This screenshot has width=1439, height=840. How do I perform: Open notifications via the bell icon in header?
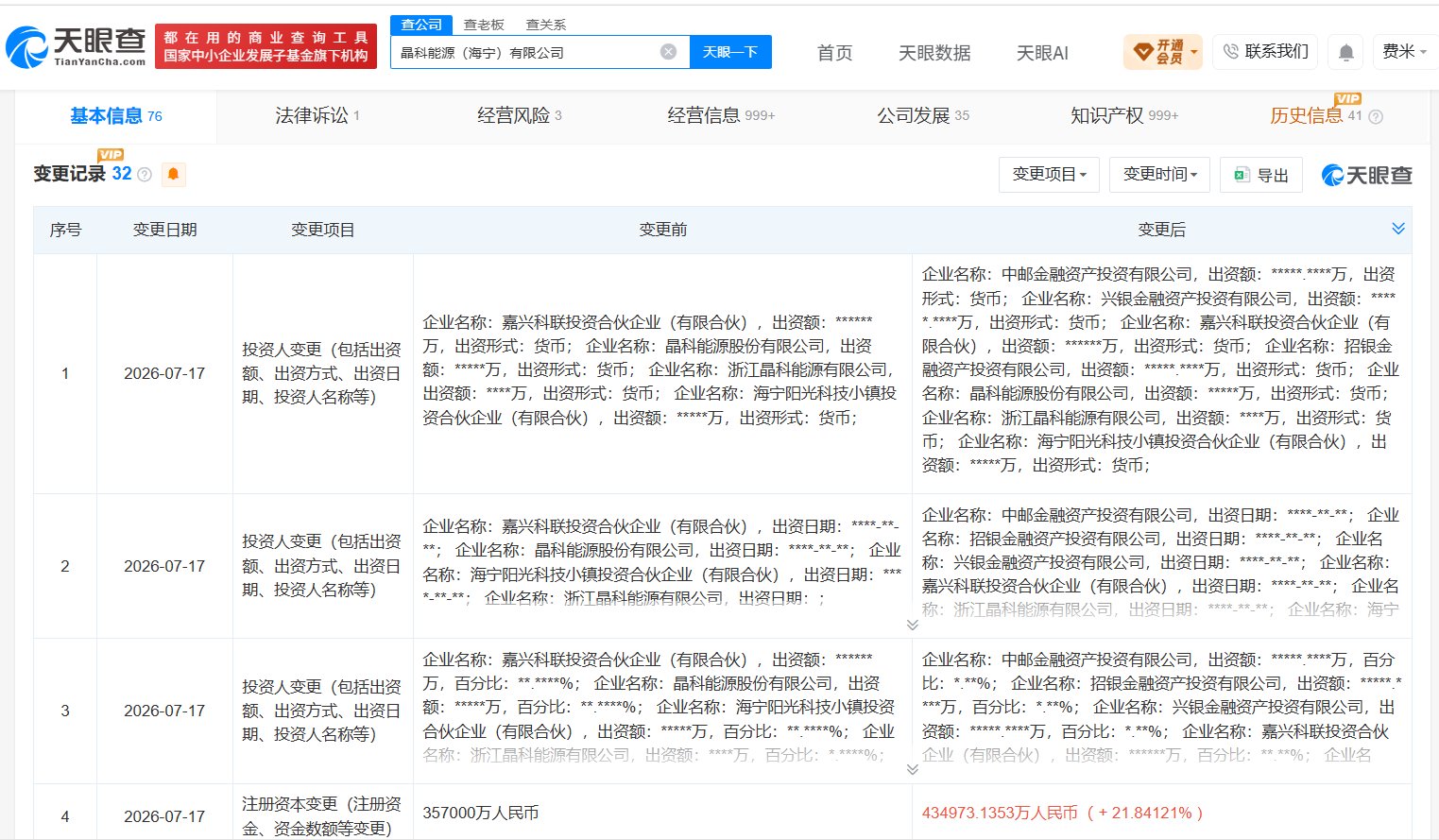pos(1346,52)
